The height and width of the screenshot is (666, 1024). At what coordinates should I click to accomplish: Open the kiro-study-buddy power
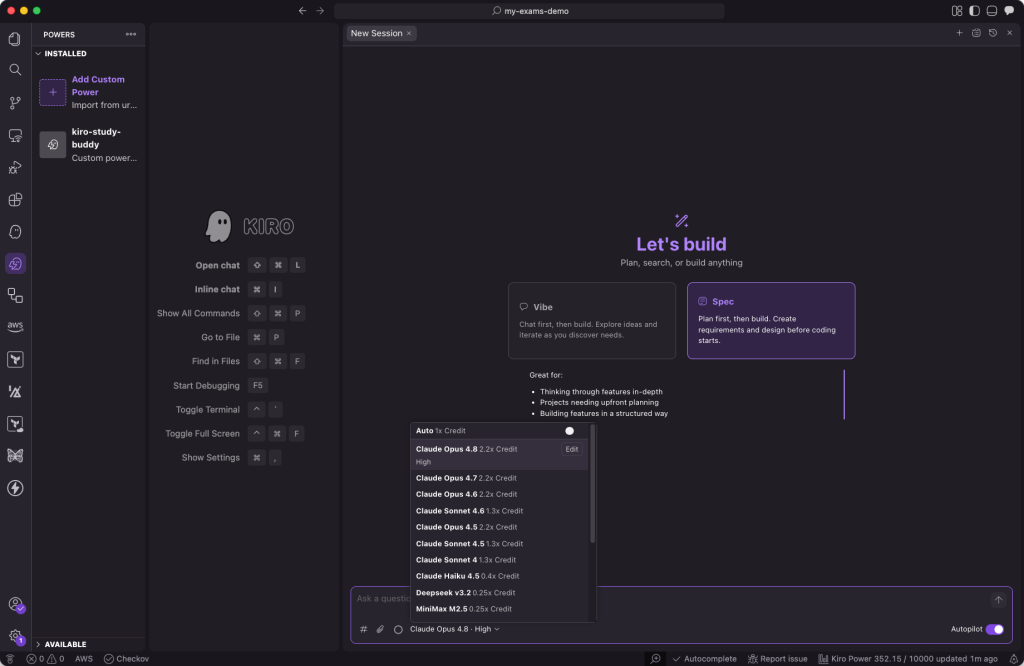click(x=89, y=144)
